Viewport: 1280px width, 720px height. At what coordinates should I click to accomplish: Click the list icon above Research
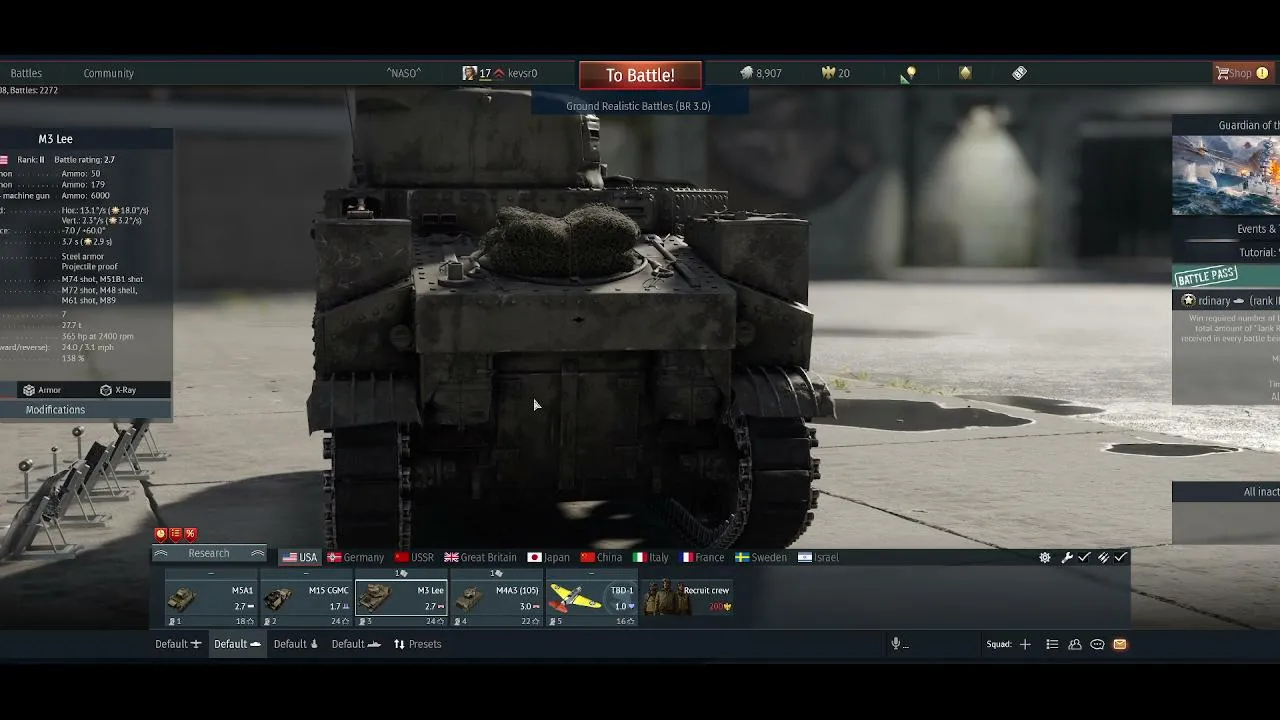click(175, 534)
